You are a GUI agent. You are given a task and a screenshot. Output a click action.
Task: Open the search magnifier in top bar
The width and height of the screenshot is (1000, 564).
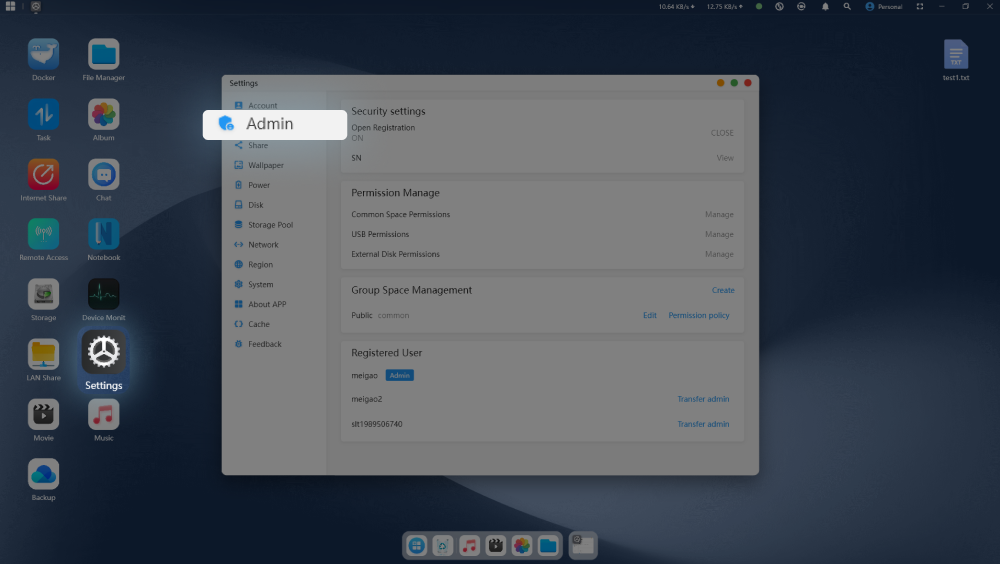tap(847, 6)
